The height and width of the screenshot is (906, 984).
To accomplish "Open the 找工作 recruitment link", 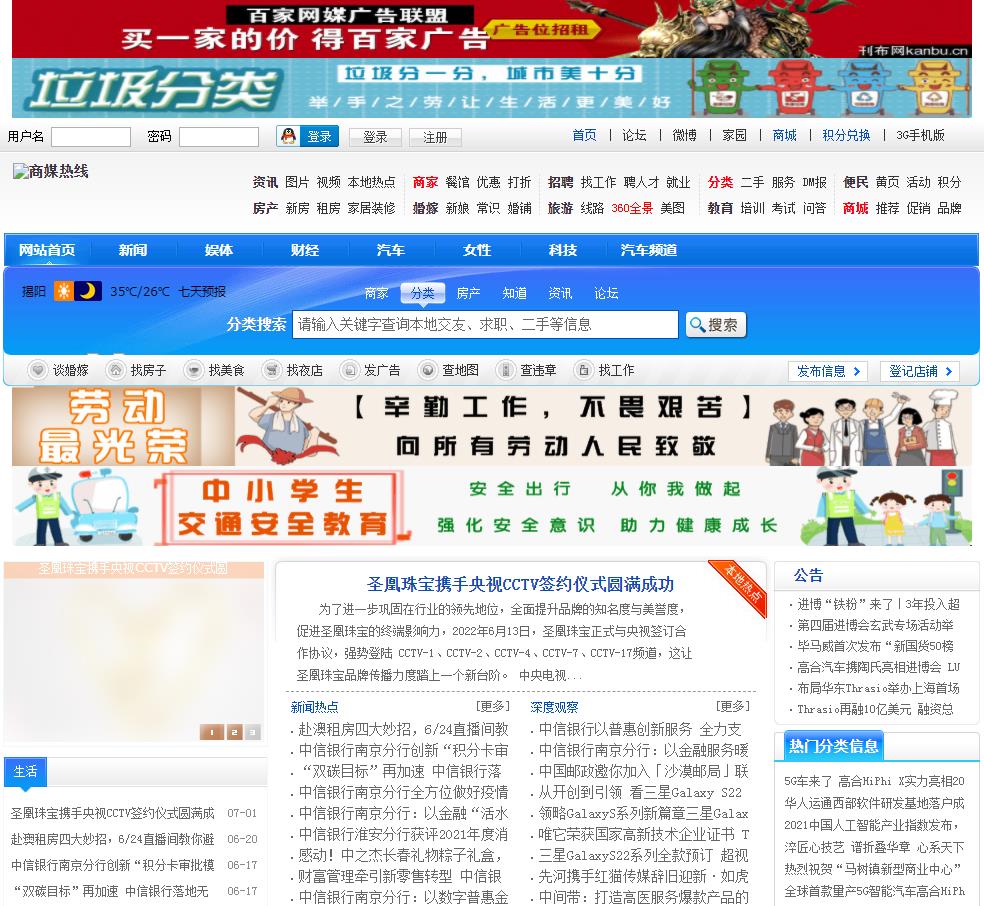I will pos(599,182).
